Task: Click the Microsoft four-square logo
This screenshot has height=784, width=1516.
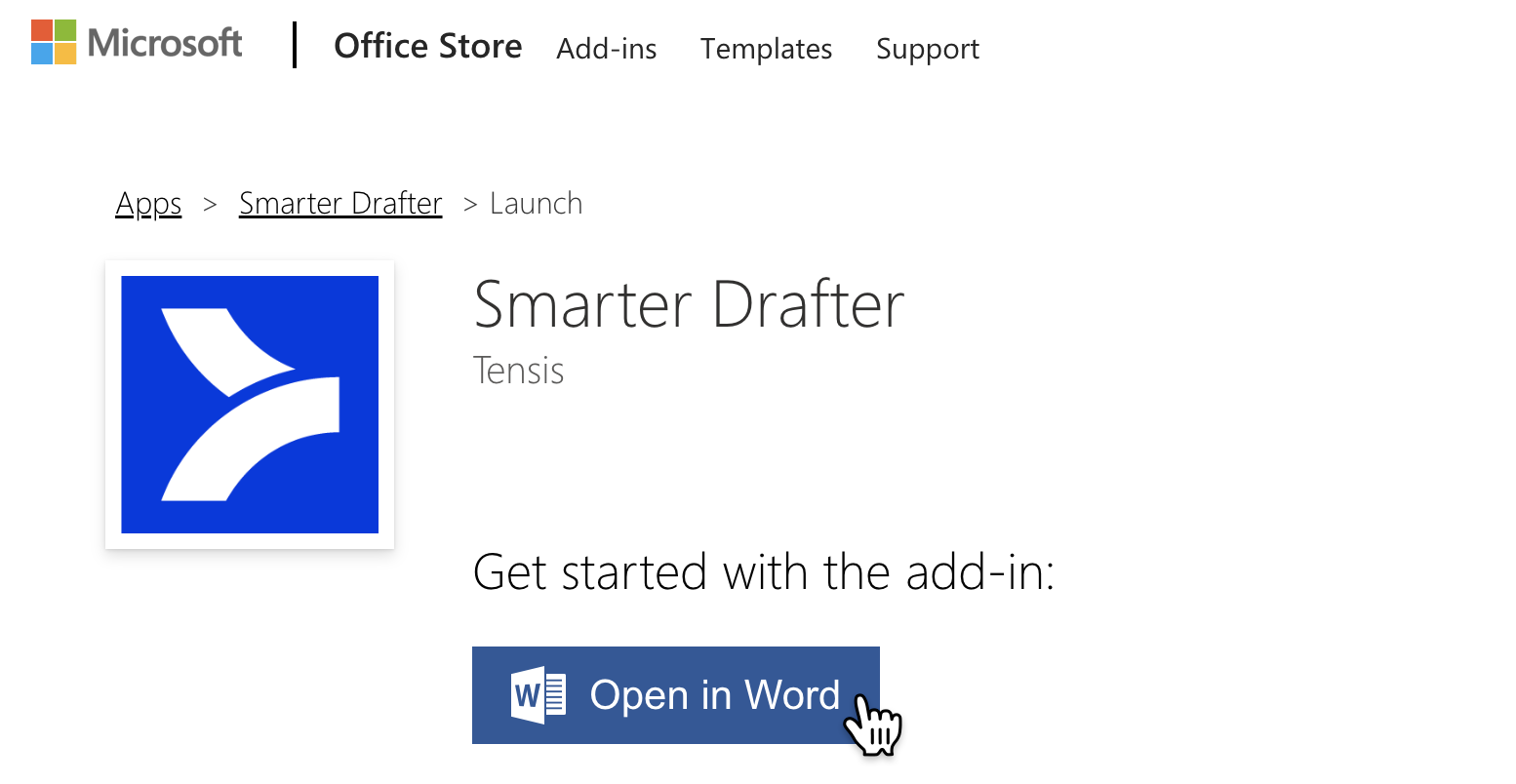Action: click(54, 42)
